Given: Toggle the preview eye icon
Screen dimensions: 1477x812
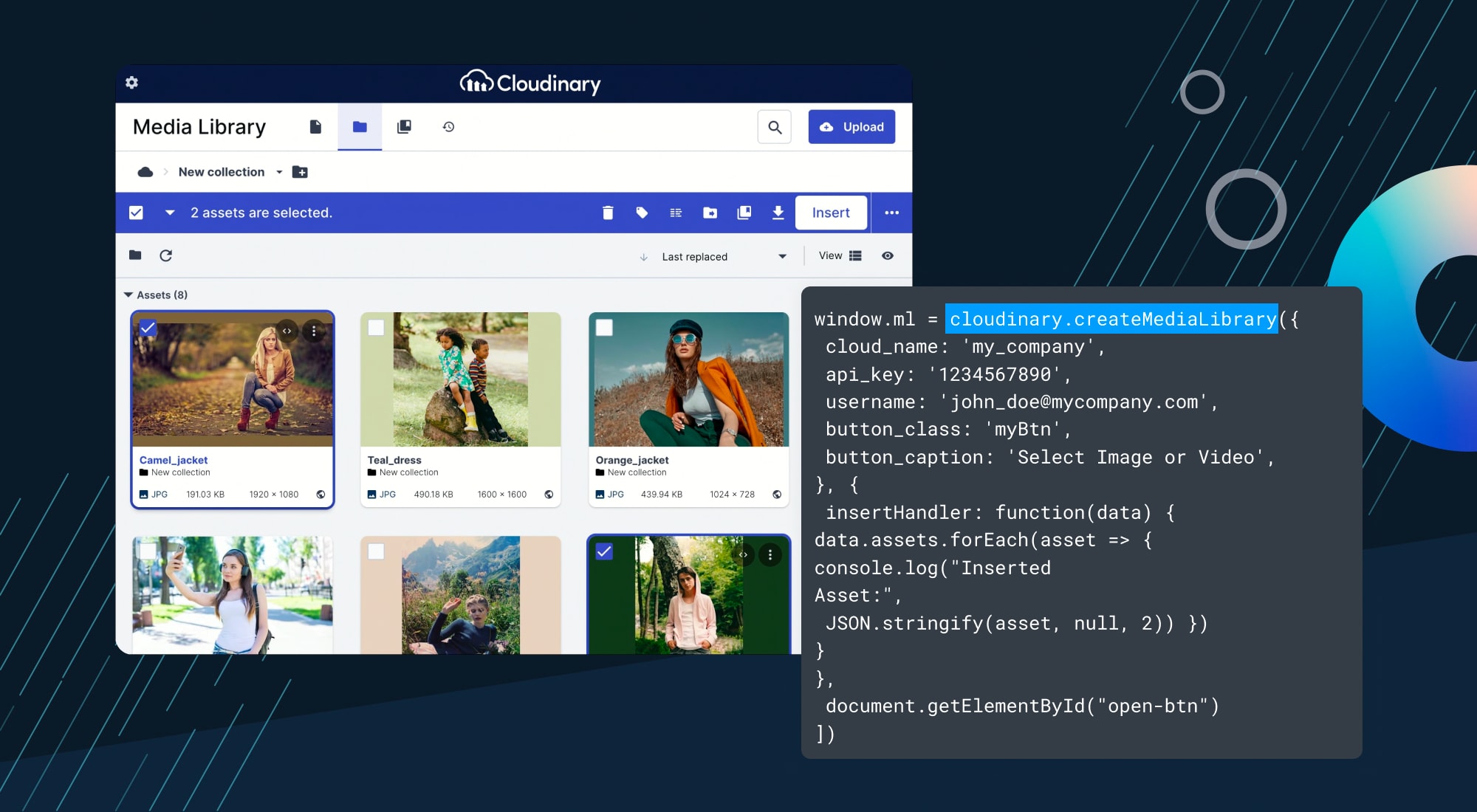Looking at the screenshot, I should pos(888,255).
